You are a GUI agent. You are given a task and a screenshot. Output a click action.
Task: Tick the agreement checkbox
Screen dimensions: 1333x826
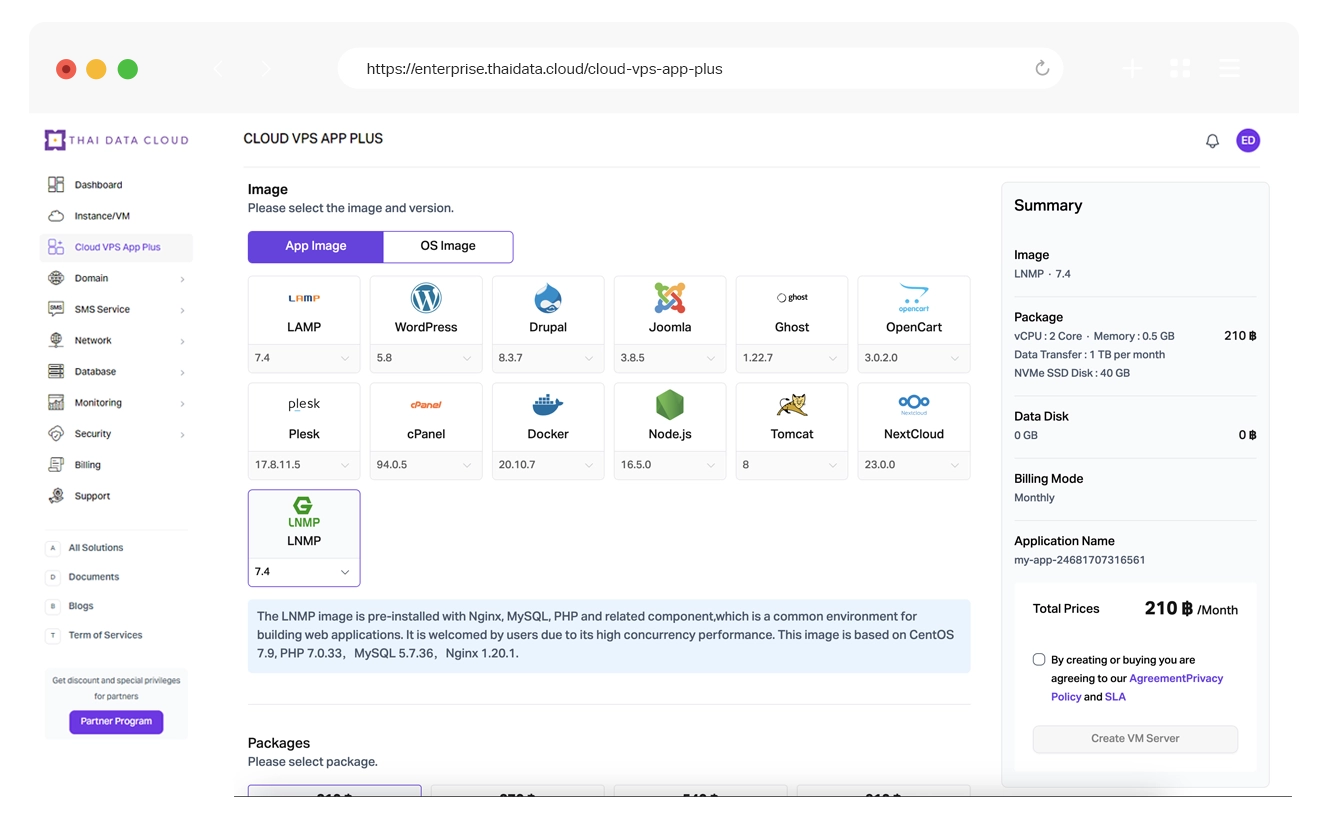[1039, 660]
